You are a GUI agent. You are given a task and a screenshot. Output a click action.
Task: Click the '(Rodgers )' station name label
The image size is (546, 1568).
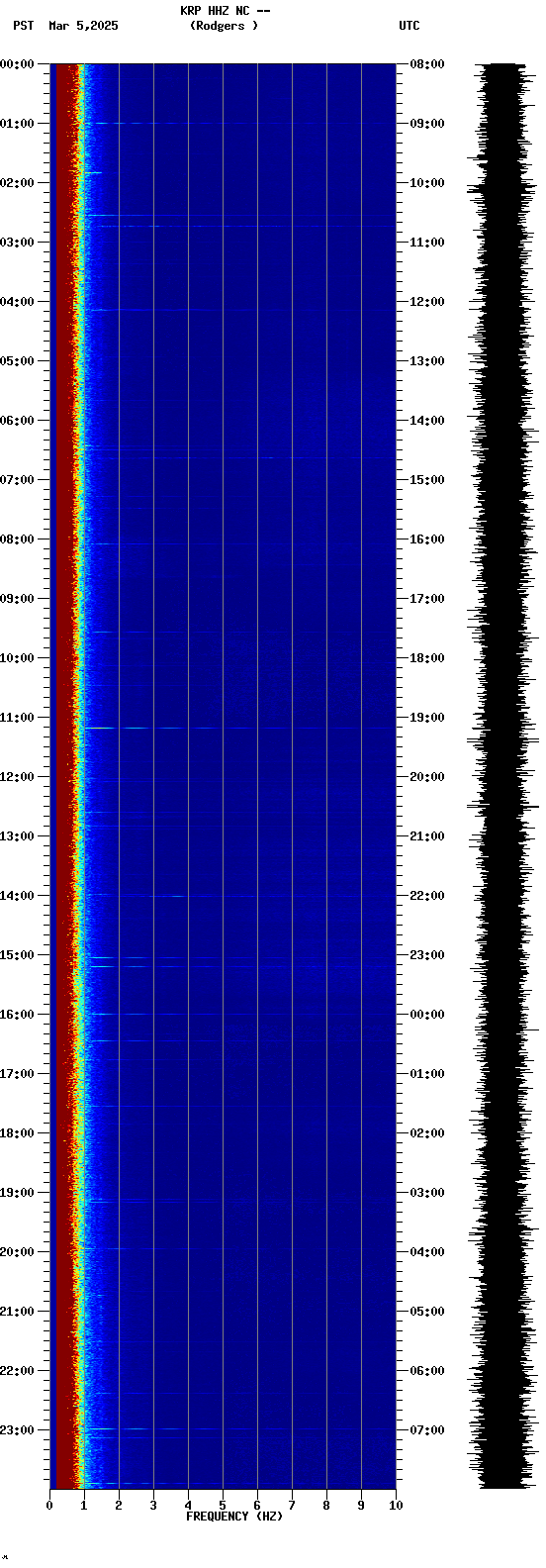tap(224, 26)
